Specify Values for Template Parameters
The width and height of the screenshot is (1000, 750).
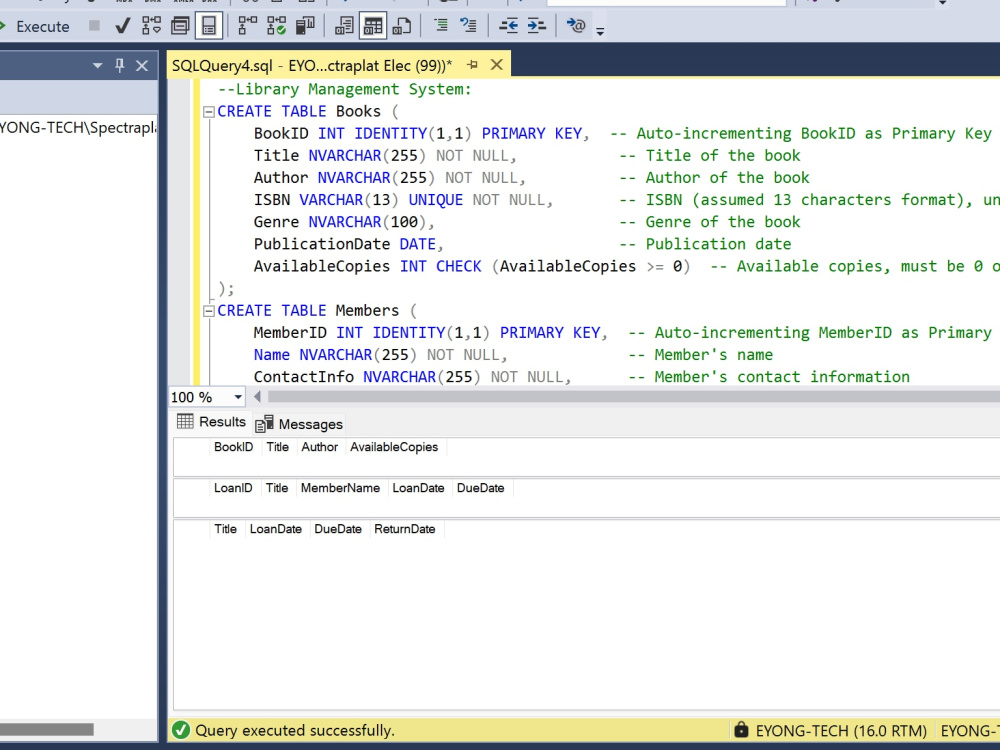coord(576,26)
